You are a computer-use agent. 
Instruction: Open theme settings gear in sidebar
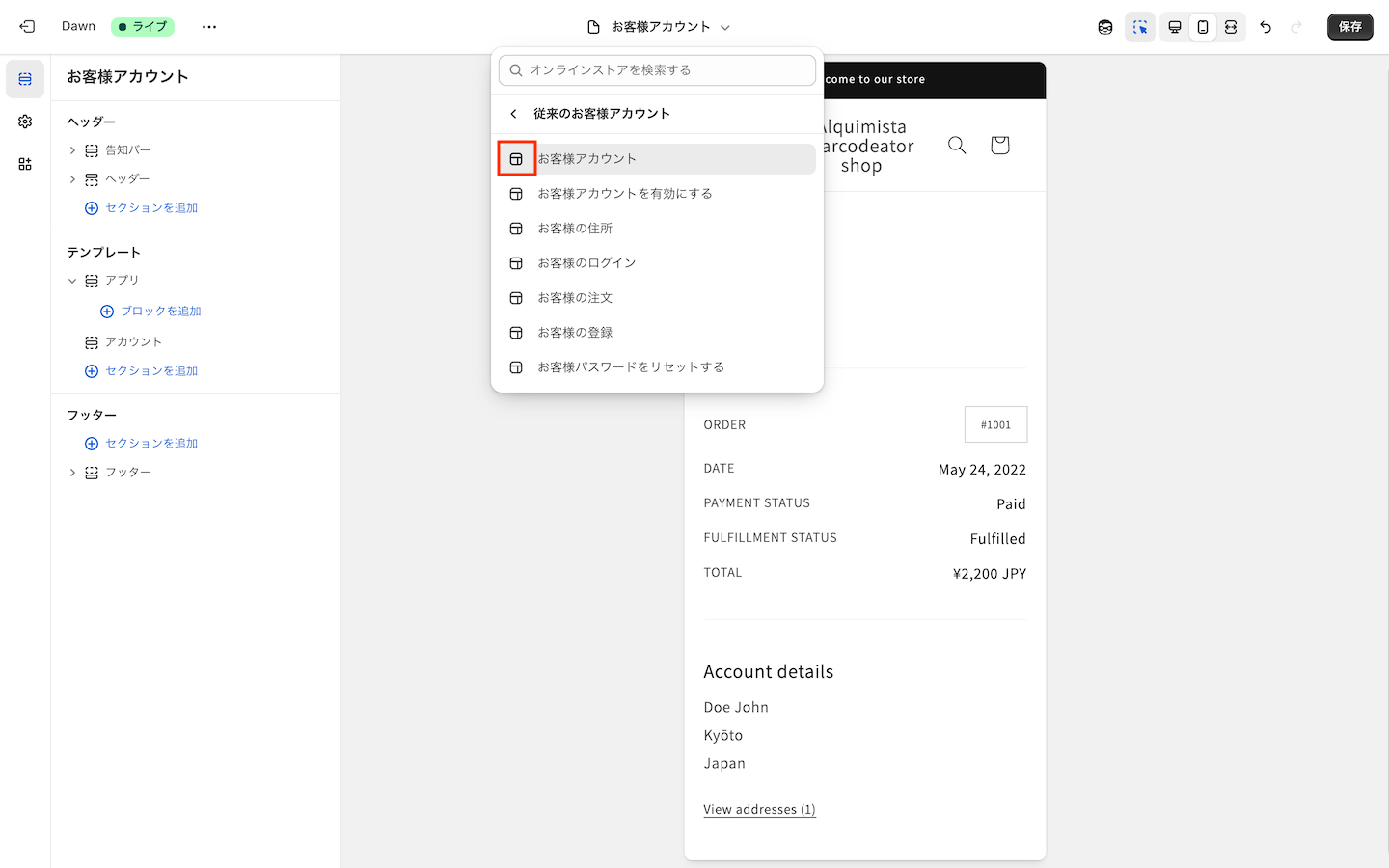coord(25,122)
